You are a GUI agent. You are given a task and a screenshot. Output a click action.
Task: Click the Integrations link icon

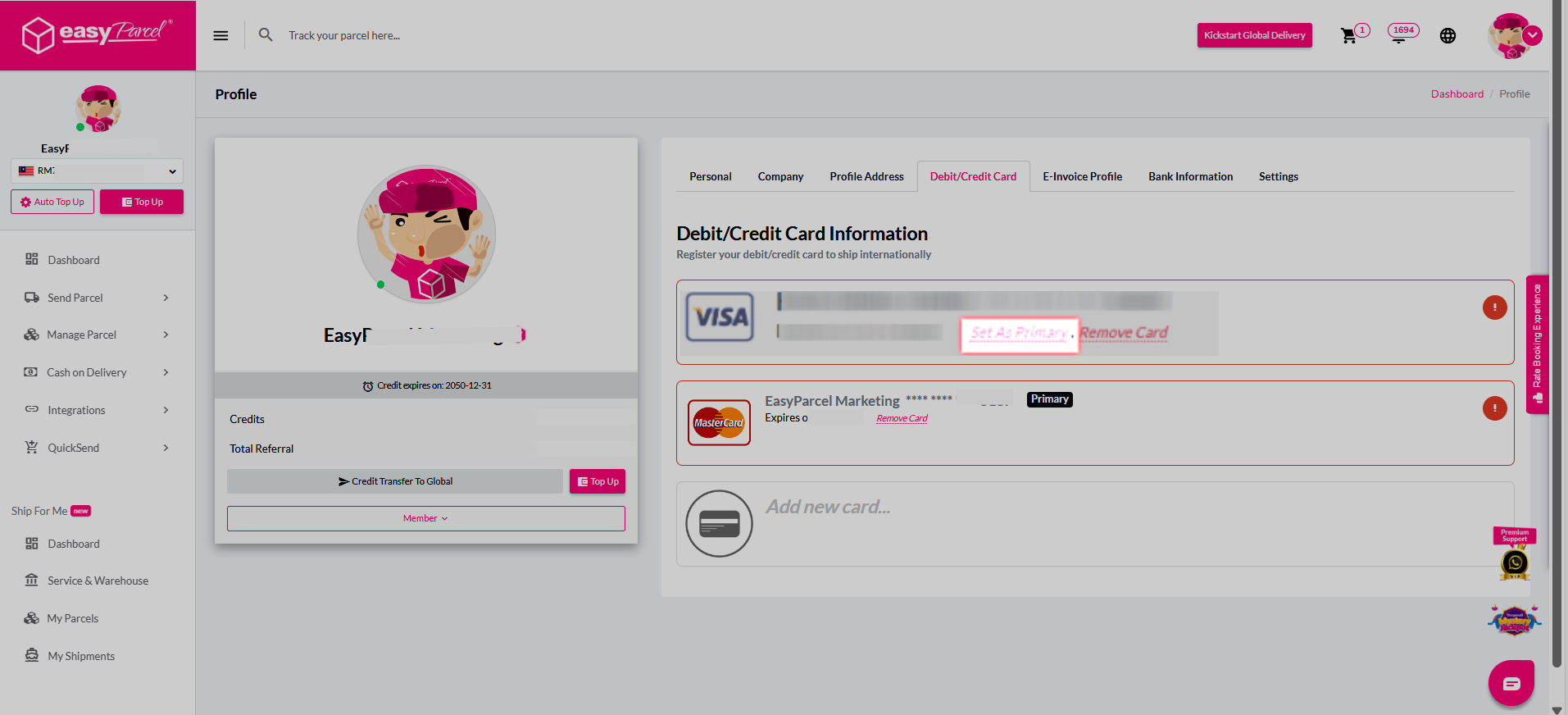[x=32, y=409]
